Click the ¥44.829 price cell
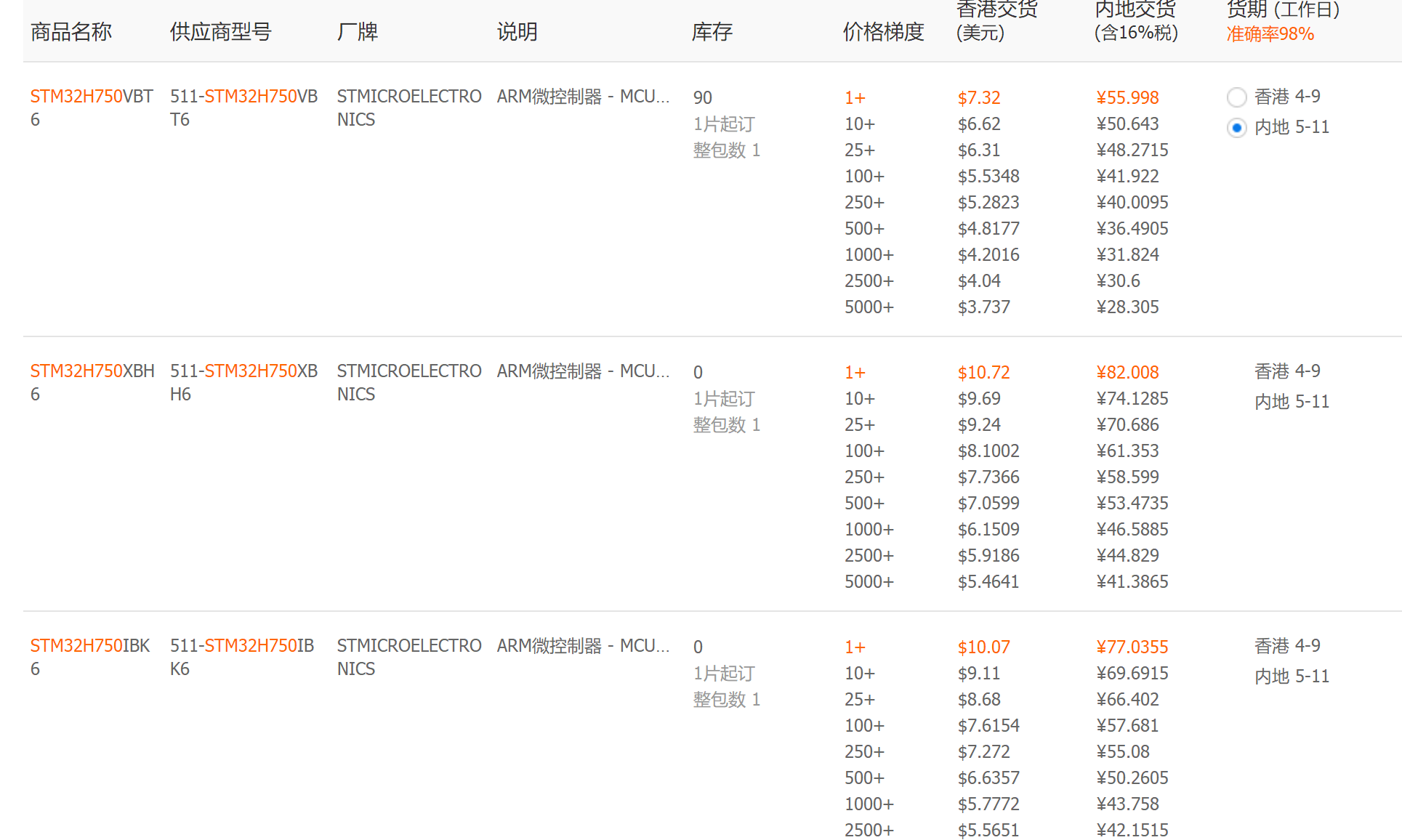 pos(1127,555)
